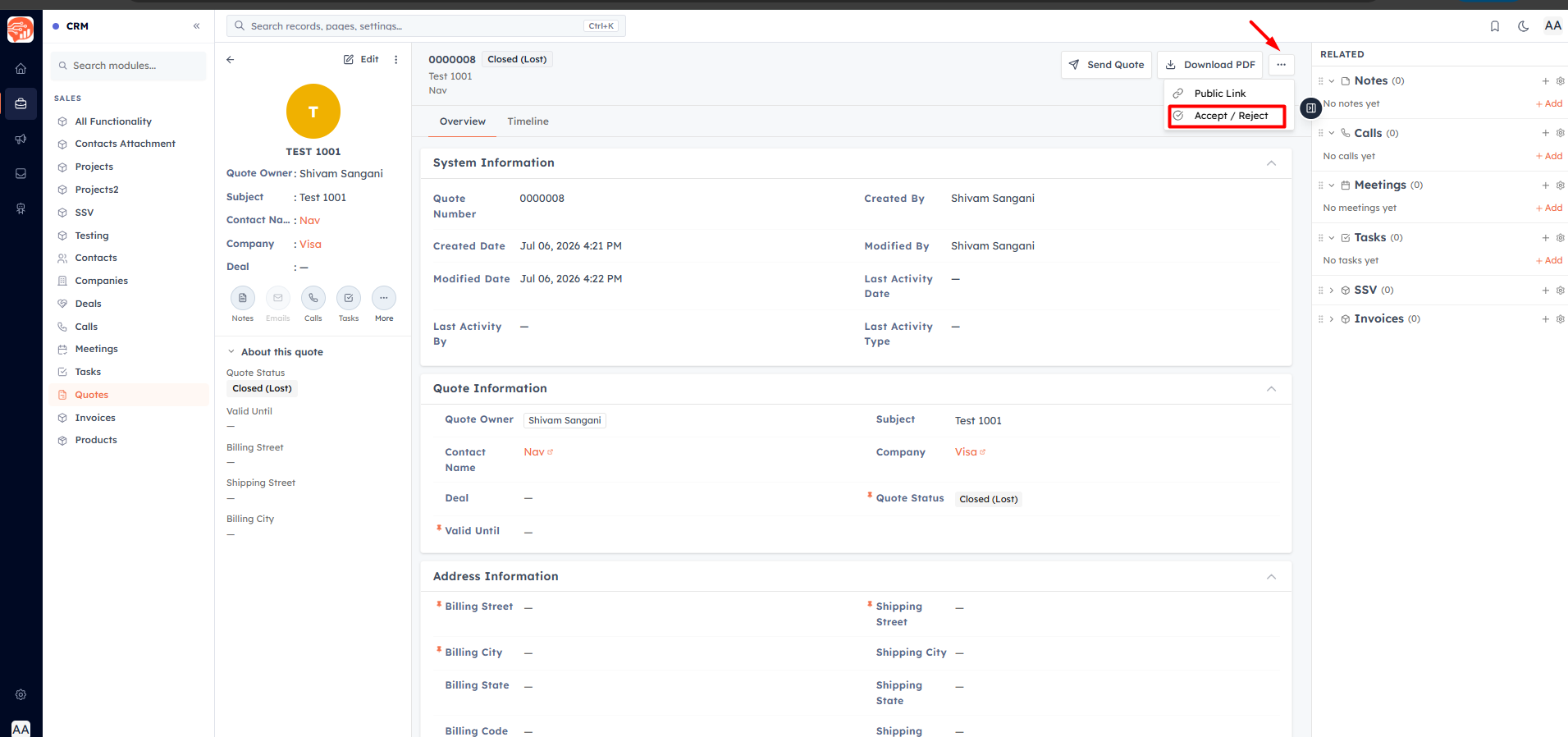
Task: Open Meetings section settings gear
Action: tap(1561, 185)
